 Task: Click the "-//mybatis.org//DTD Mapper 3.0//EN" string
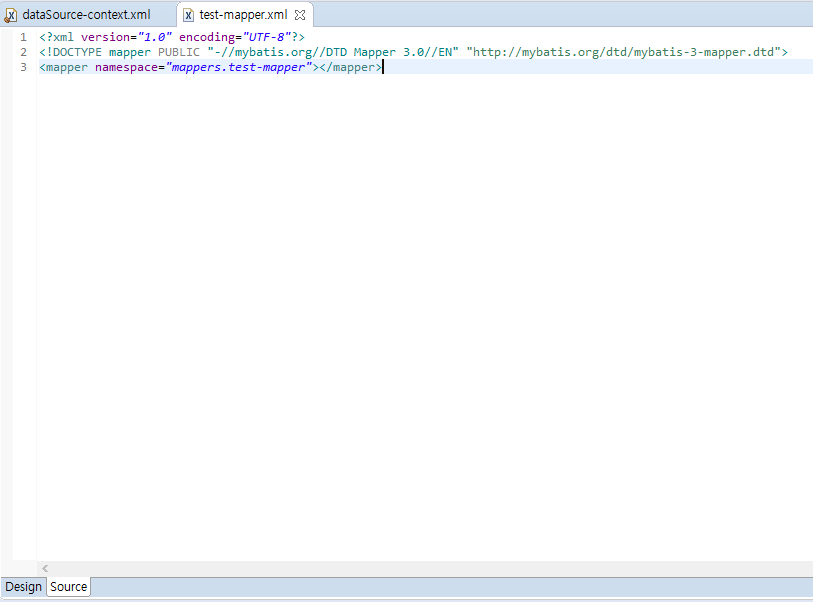(333, 52)
